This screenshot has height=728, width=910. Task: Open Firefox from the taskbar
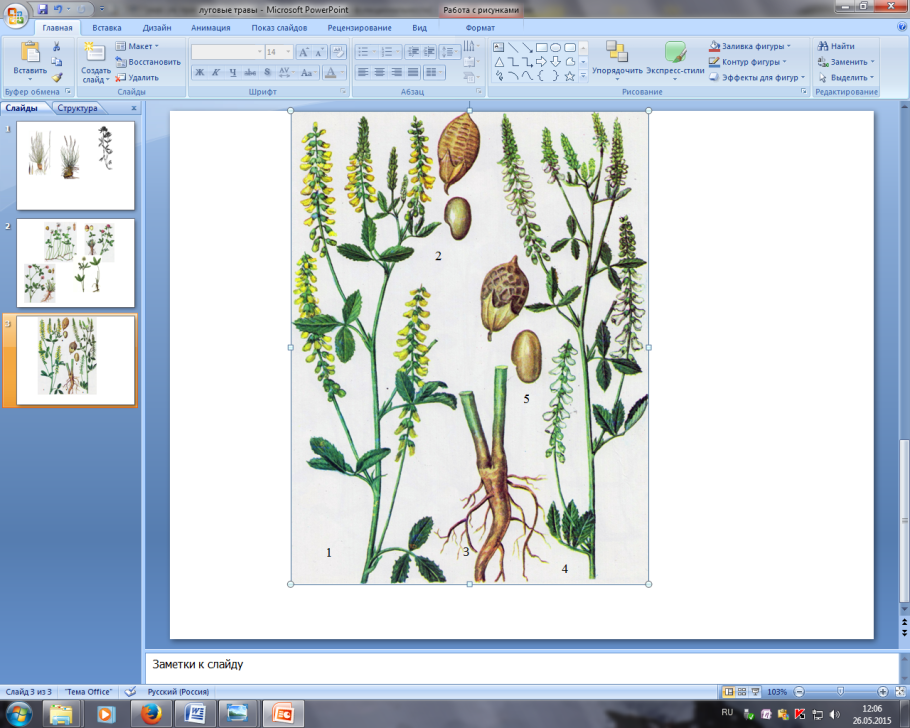point(151,713)
